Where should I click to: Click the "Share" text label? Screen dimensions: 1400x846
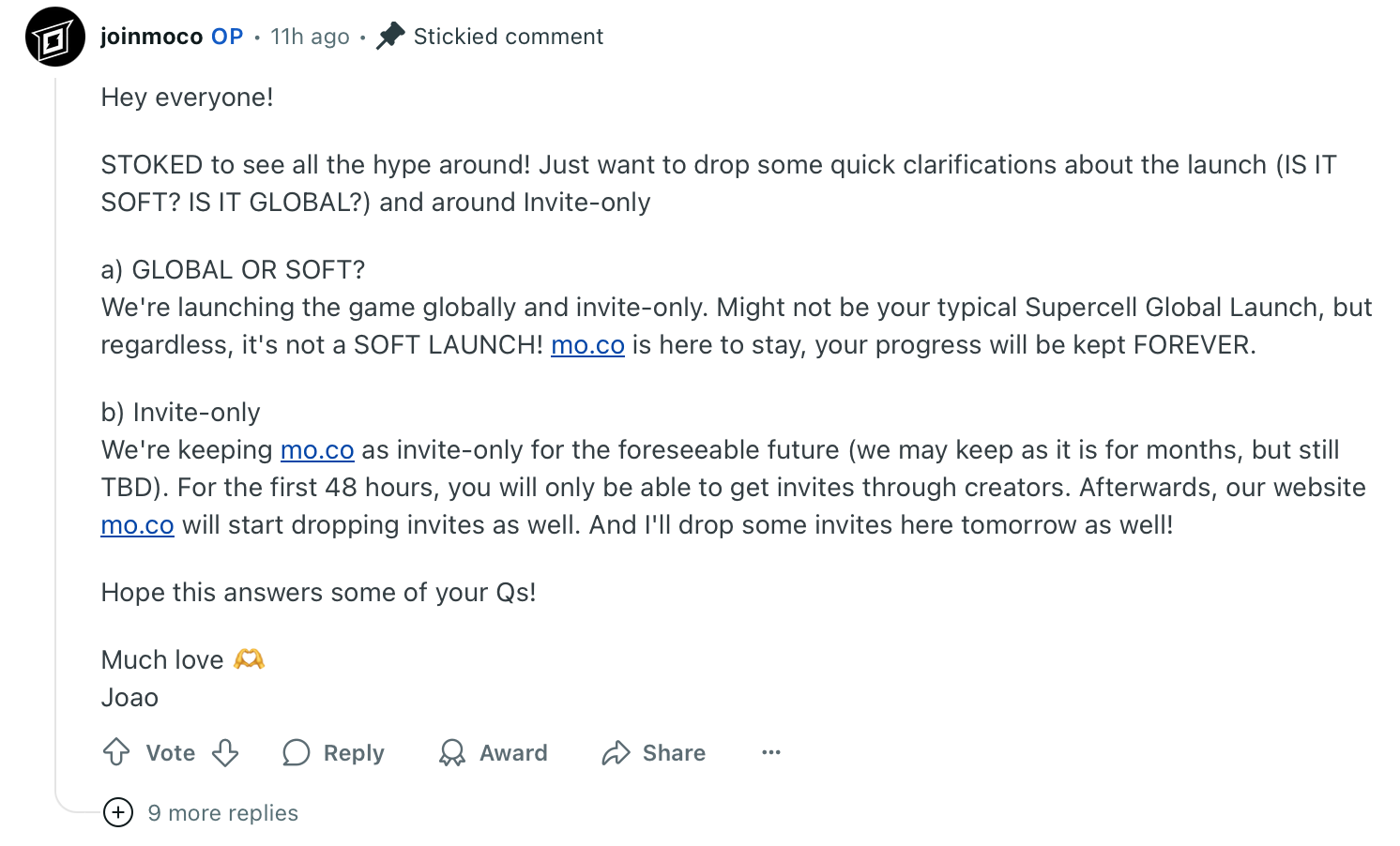click(674, 753)
